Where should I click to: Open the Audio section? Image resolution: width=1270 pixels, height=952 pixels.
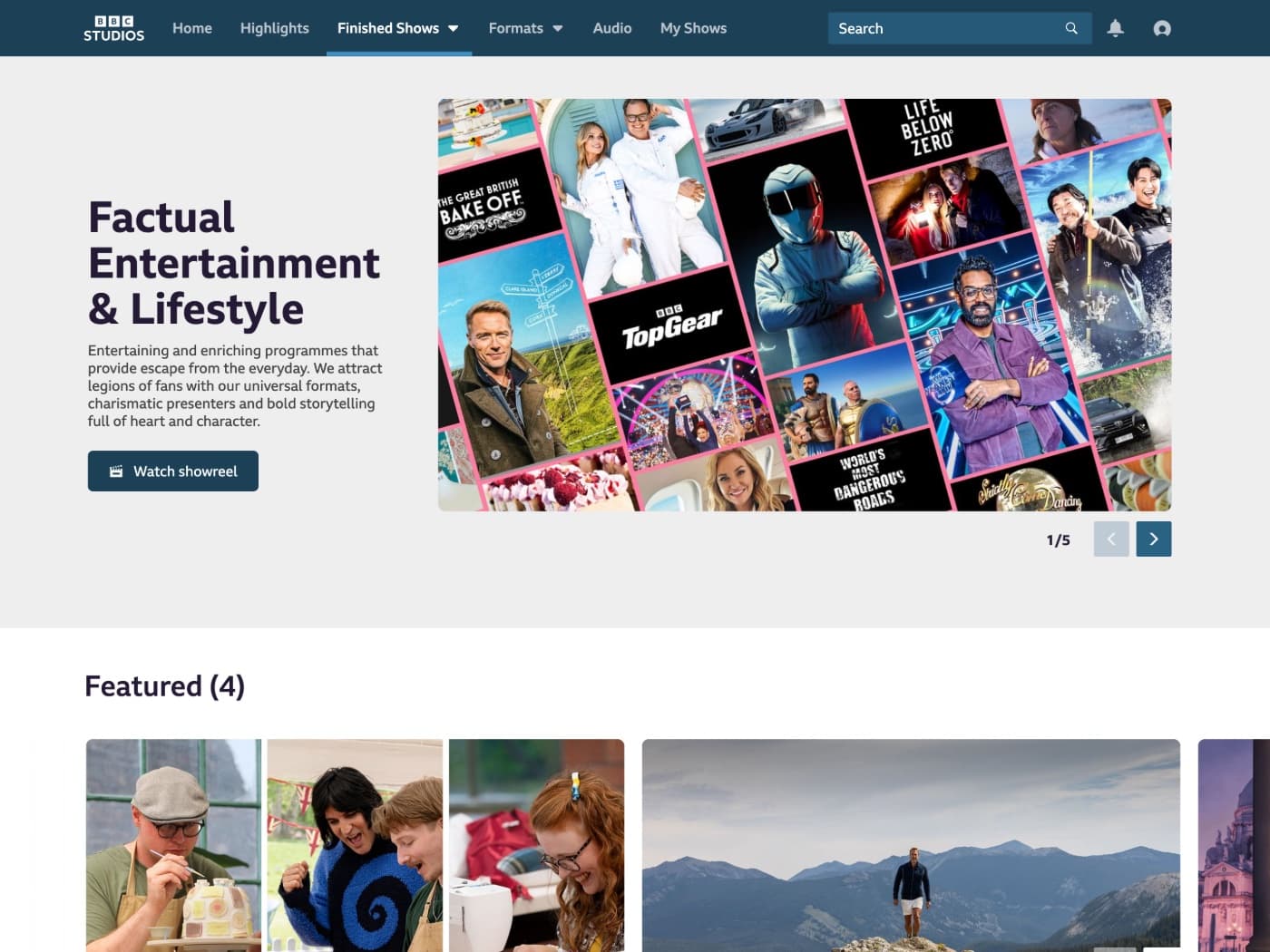click(x=612, y=28)
